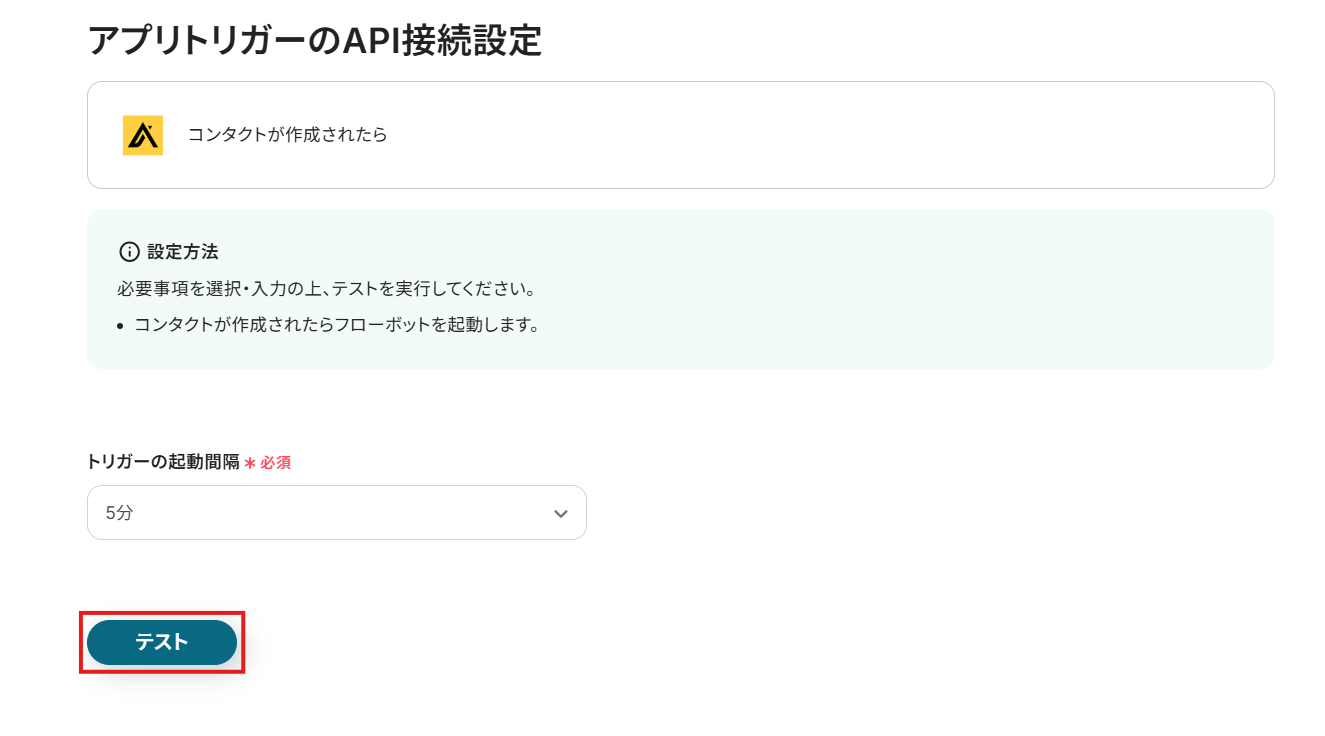Click empty space inside the trigger card
The width and height of the screenshot is (1325, 736).
[x=800, y=135]
